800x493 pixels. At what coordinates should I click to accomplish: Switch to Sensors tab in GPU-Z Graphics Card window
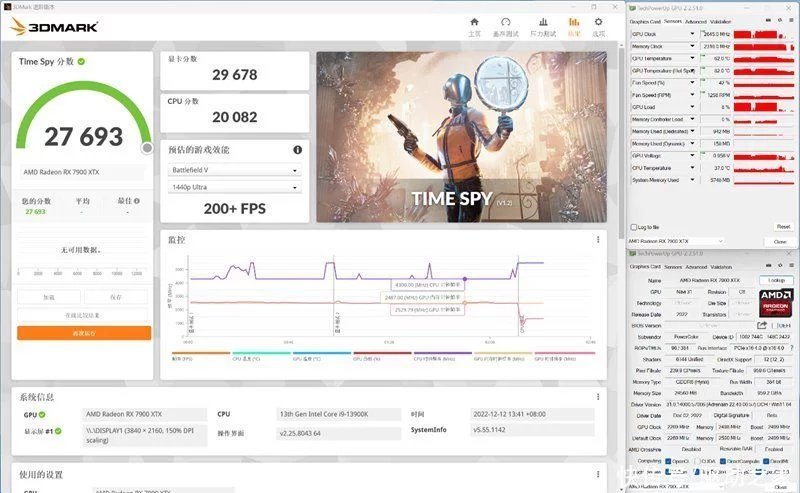pyautogui.click(x=673, y=267)
